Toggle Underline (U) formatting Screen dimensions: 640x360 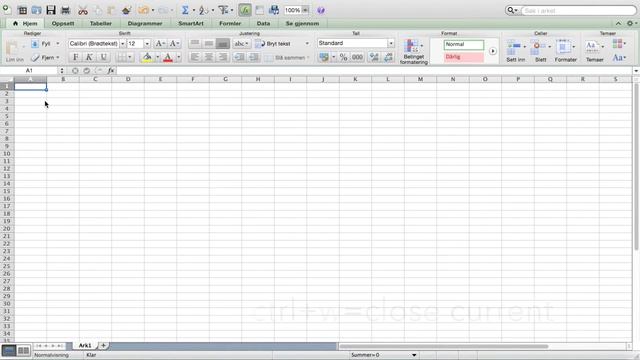coord(103,57)
